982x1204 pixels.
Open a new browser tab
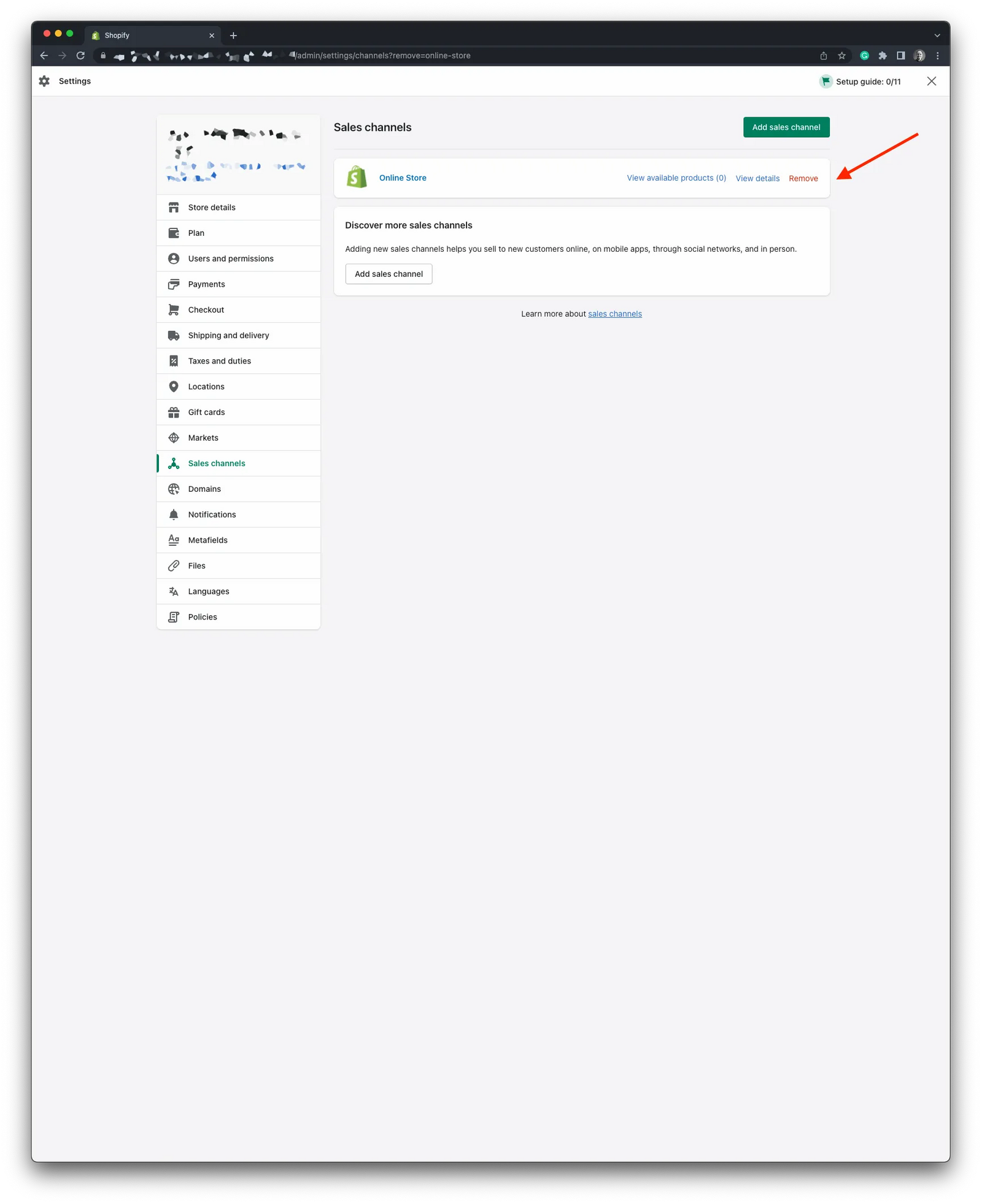point(233,36)
